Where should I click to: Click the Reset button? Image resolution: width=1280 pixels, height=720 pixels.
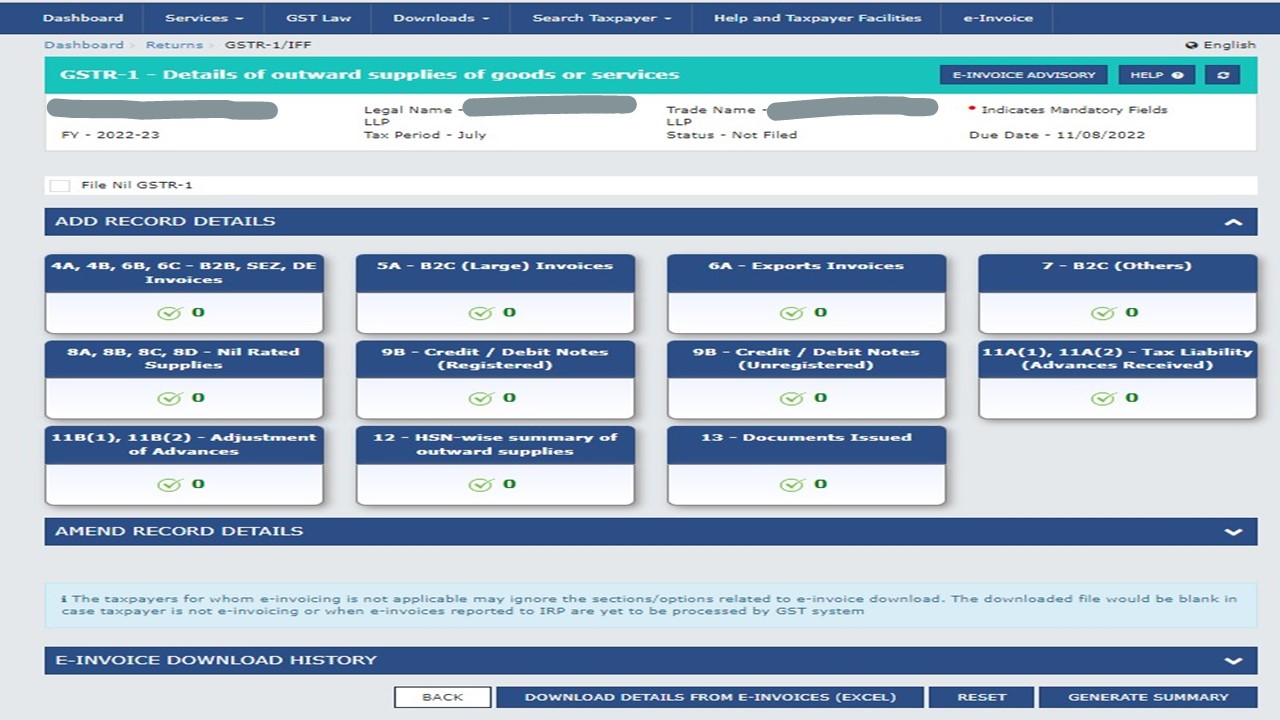tap(981, 697)
